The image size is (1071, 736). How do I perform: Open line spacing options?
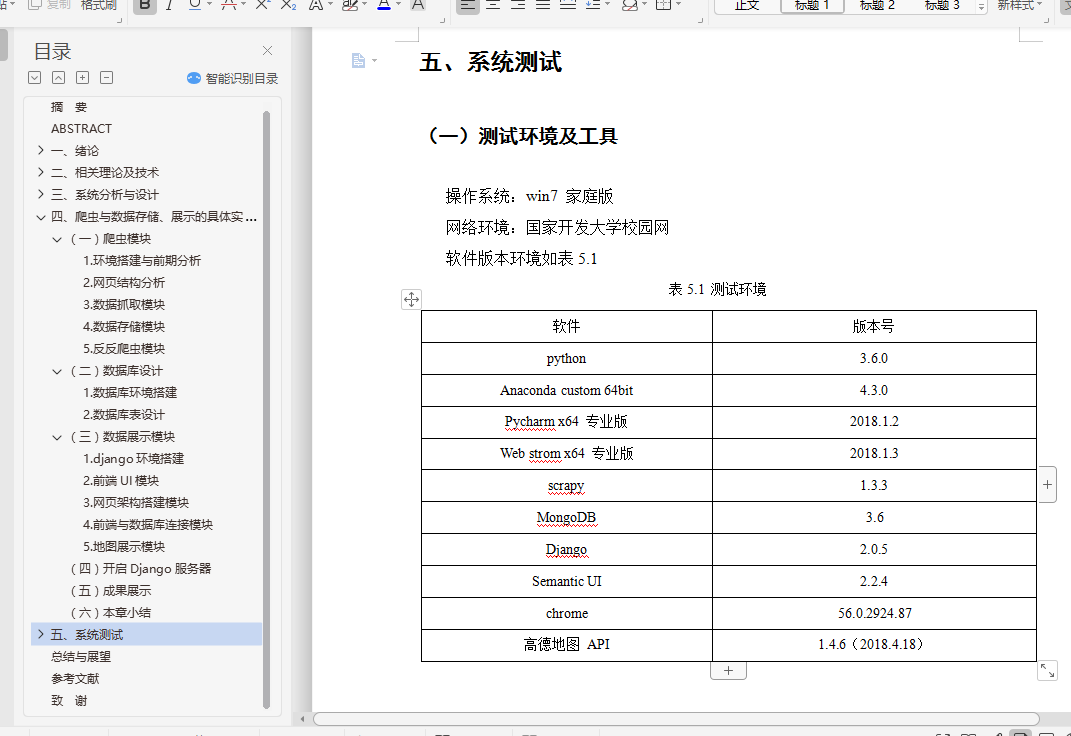point(593,5)
